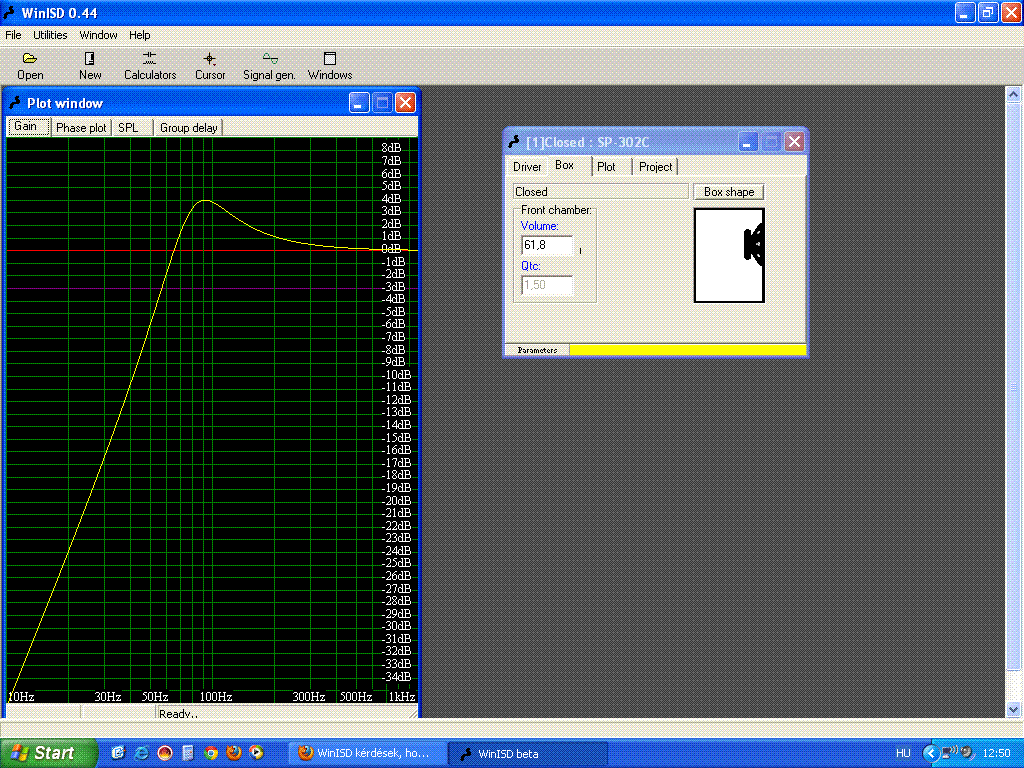Click the front chamber Volume field
Viewport: 1024px width, 768px height.
(x=547, y=245)
